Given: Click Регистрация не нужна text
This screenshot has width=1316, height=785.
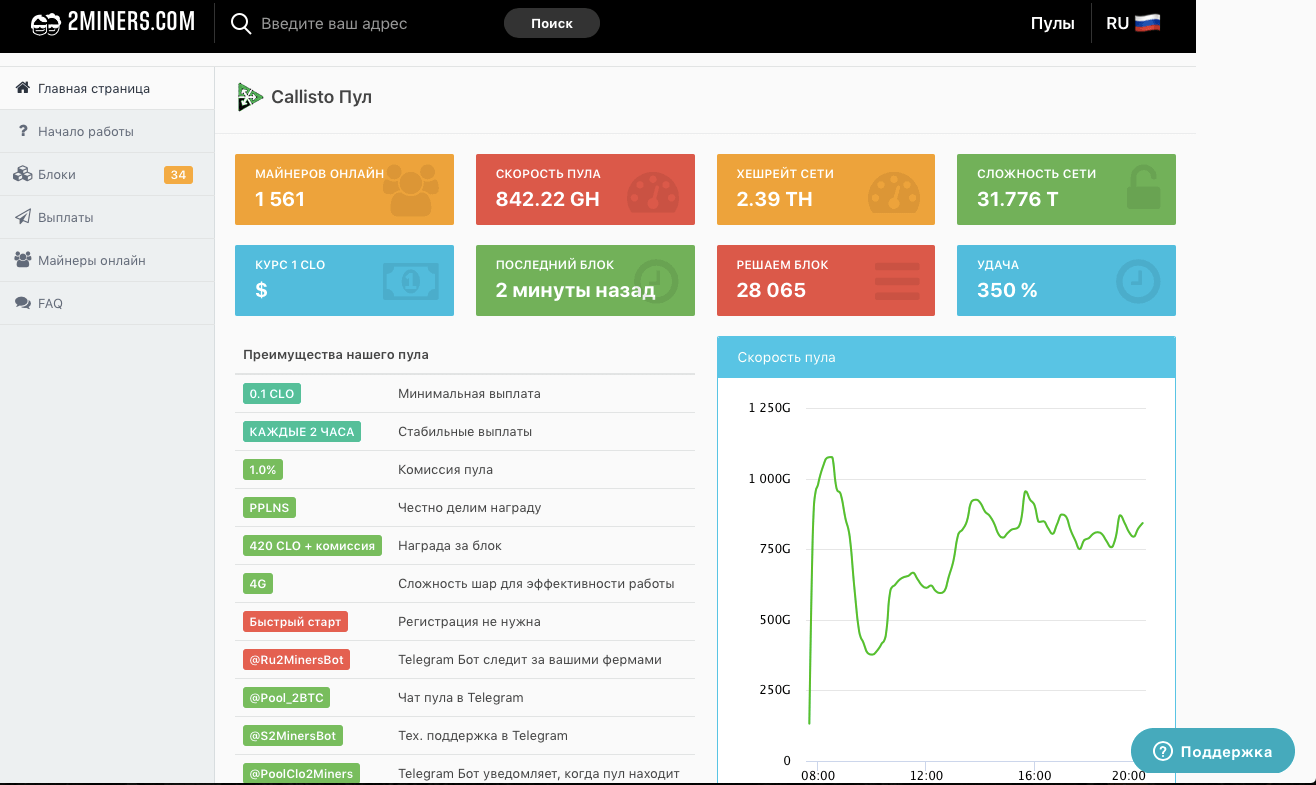Looking at the screenshot, I should pos(469,622).
